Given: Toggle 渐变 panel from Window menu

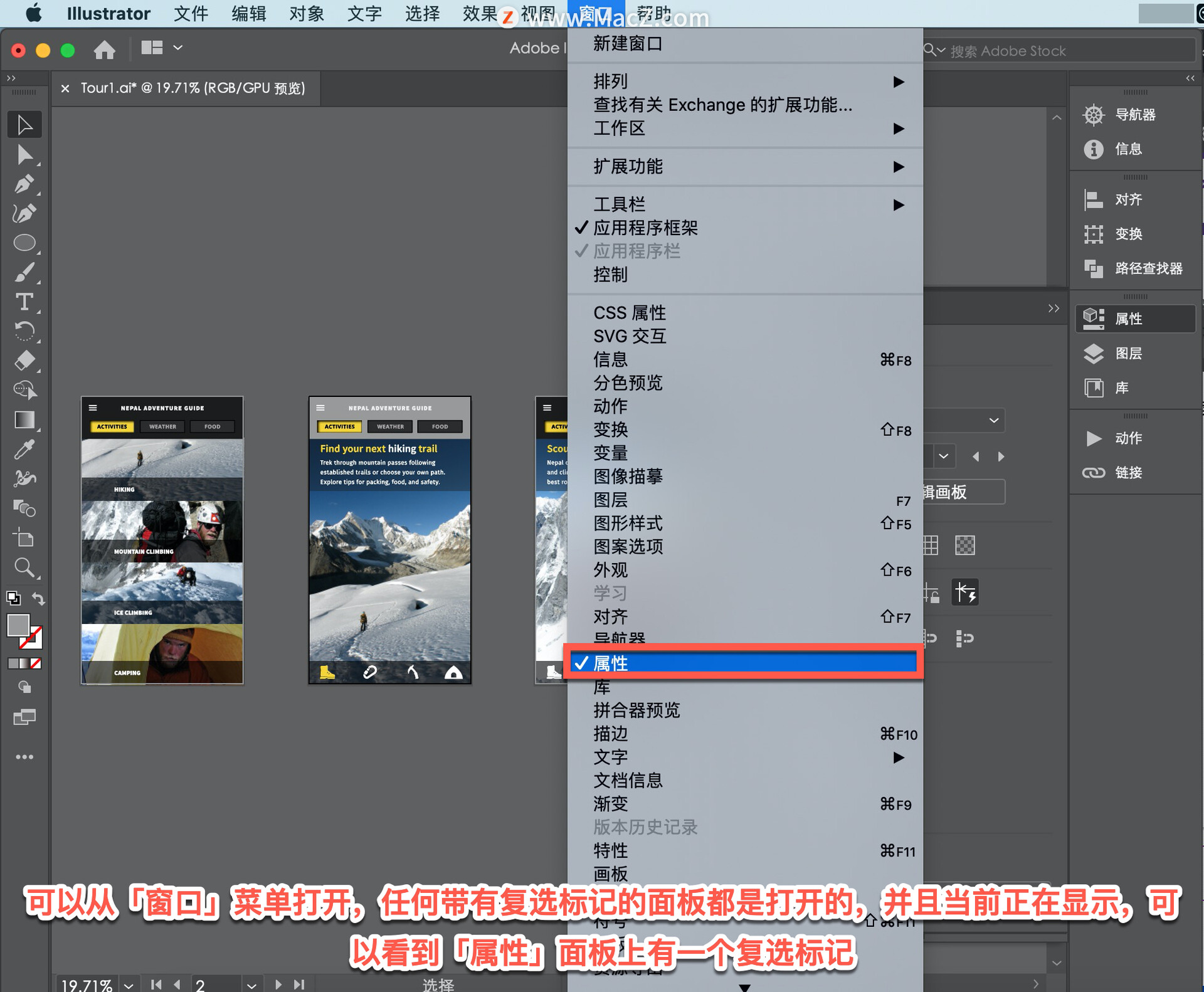Looking at the screenshot, I should (x=744, y=804).
